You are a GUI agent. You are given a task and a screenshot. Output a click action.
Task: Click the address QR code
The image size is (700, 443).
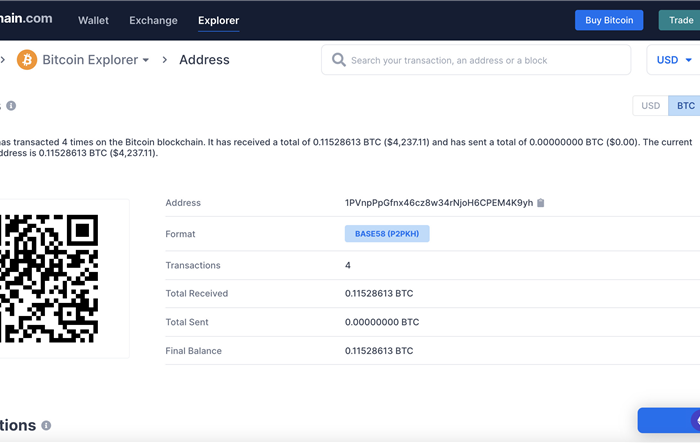(x=49, y=279)
